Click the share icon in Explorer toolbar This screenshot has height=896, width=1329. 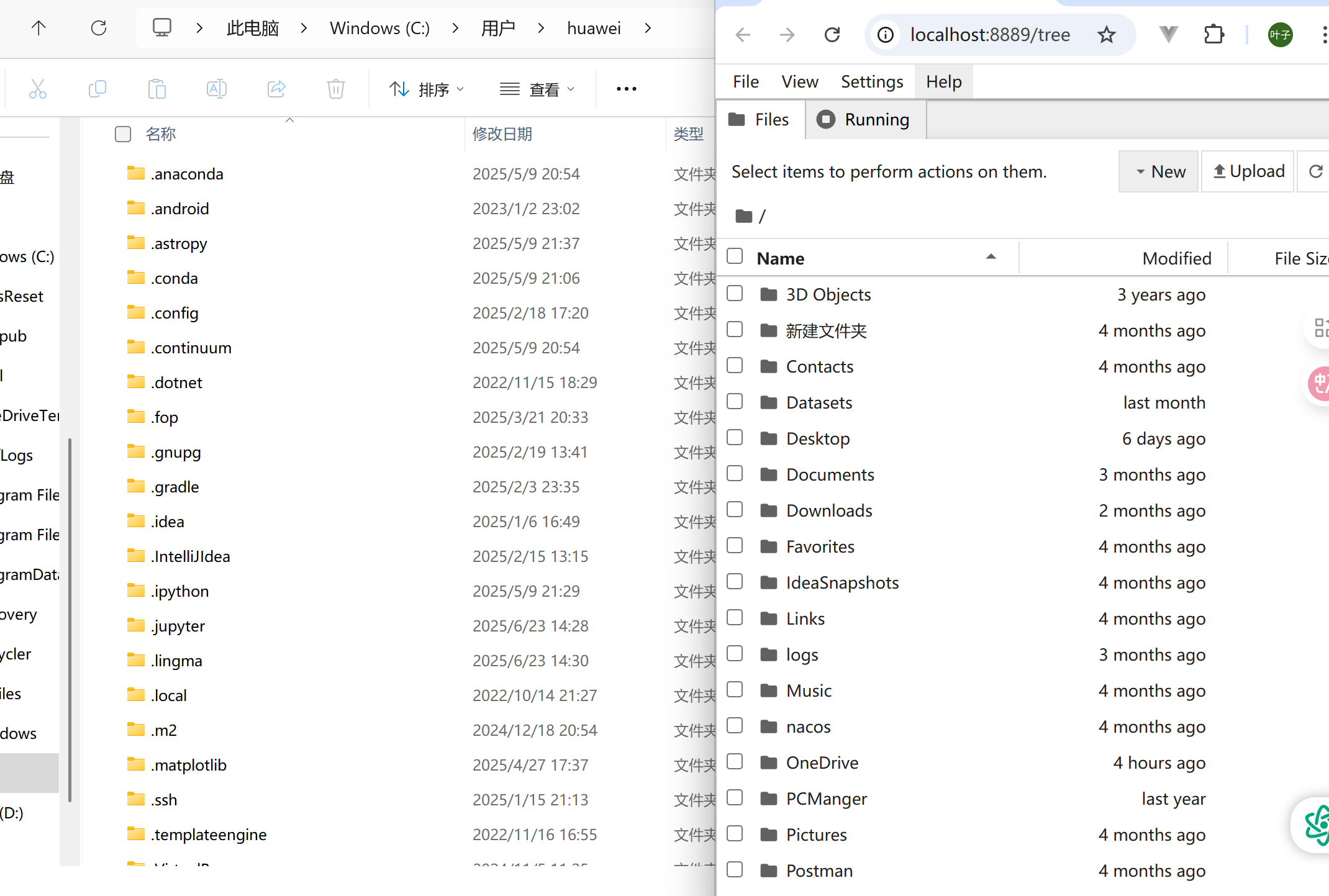click(x=276, y=89)
